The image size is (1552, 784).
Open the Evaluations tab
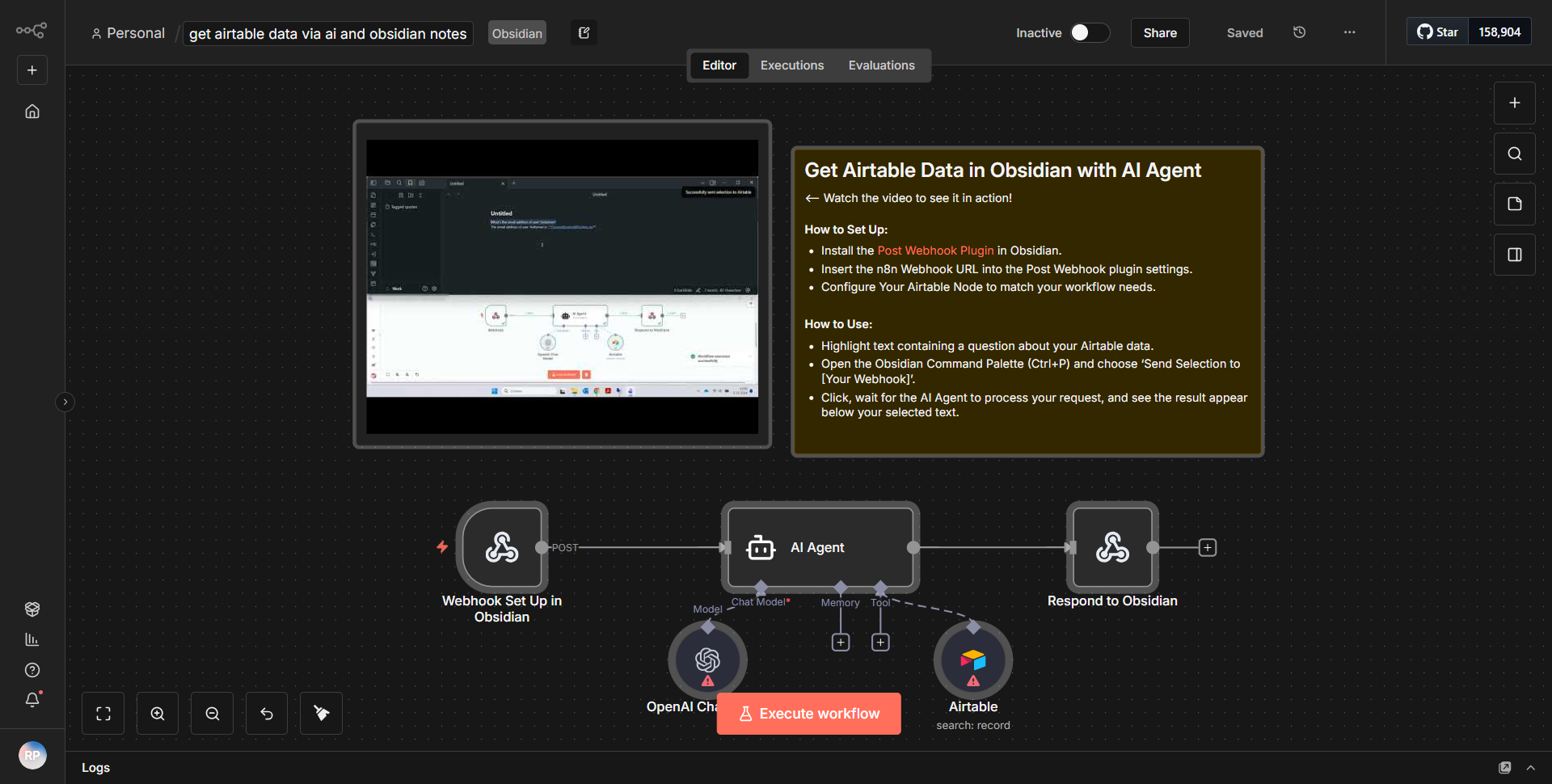point(881,65)
